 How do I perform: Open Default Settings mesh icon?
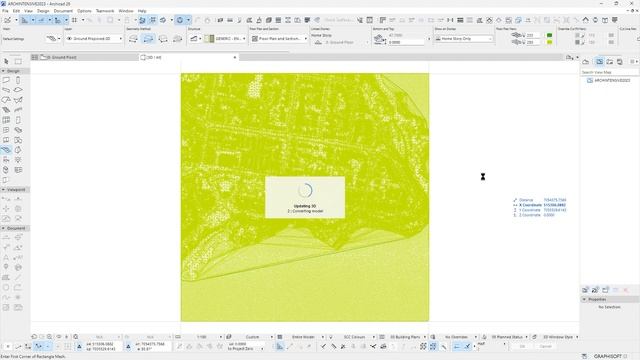pos(51,39)
